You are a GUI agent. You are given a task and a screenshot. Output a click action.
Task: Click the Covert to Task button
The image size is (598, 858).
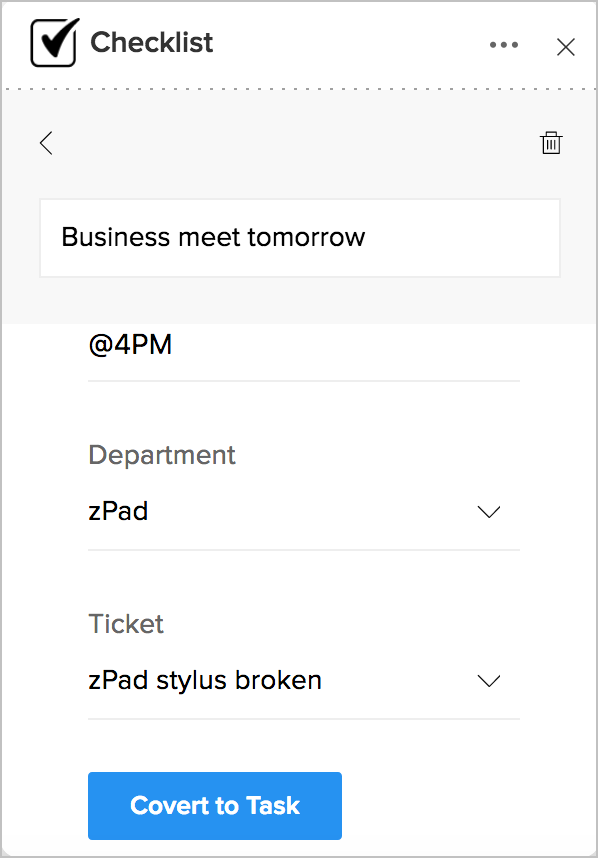215,805
